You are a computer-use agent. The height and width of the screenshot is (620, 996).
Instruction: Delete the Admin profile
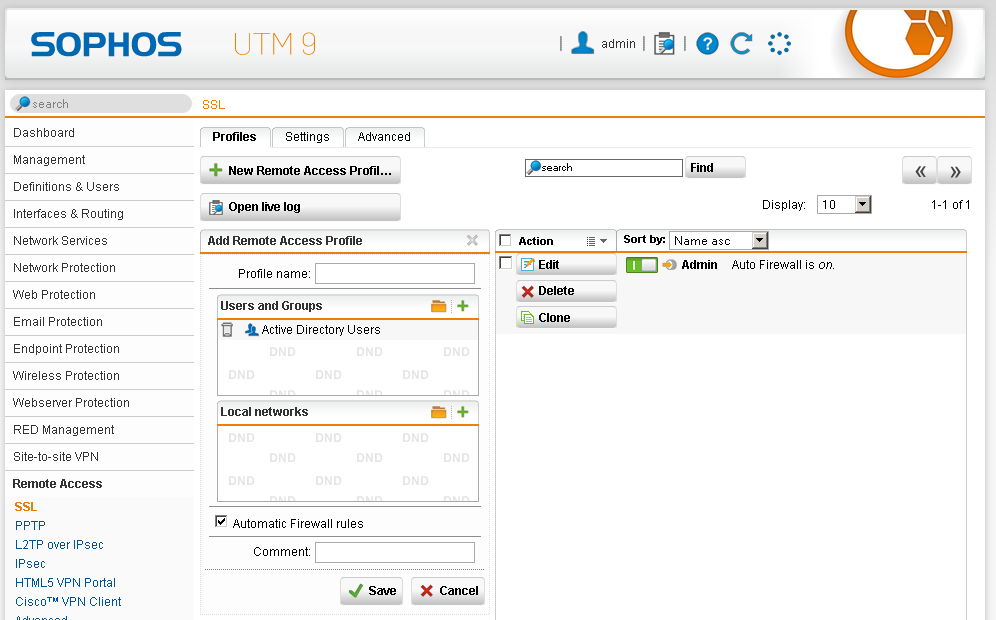(566, 291)
